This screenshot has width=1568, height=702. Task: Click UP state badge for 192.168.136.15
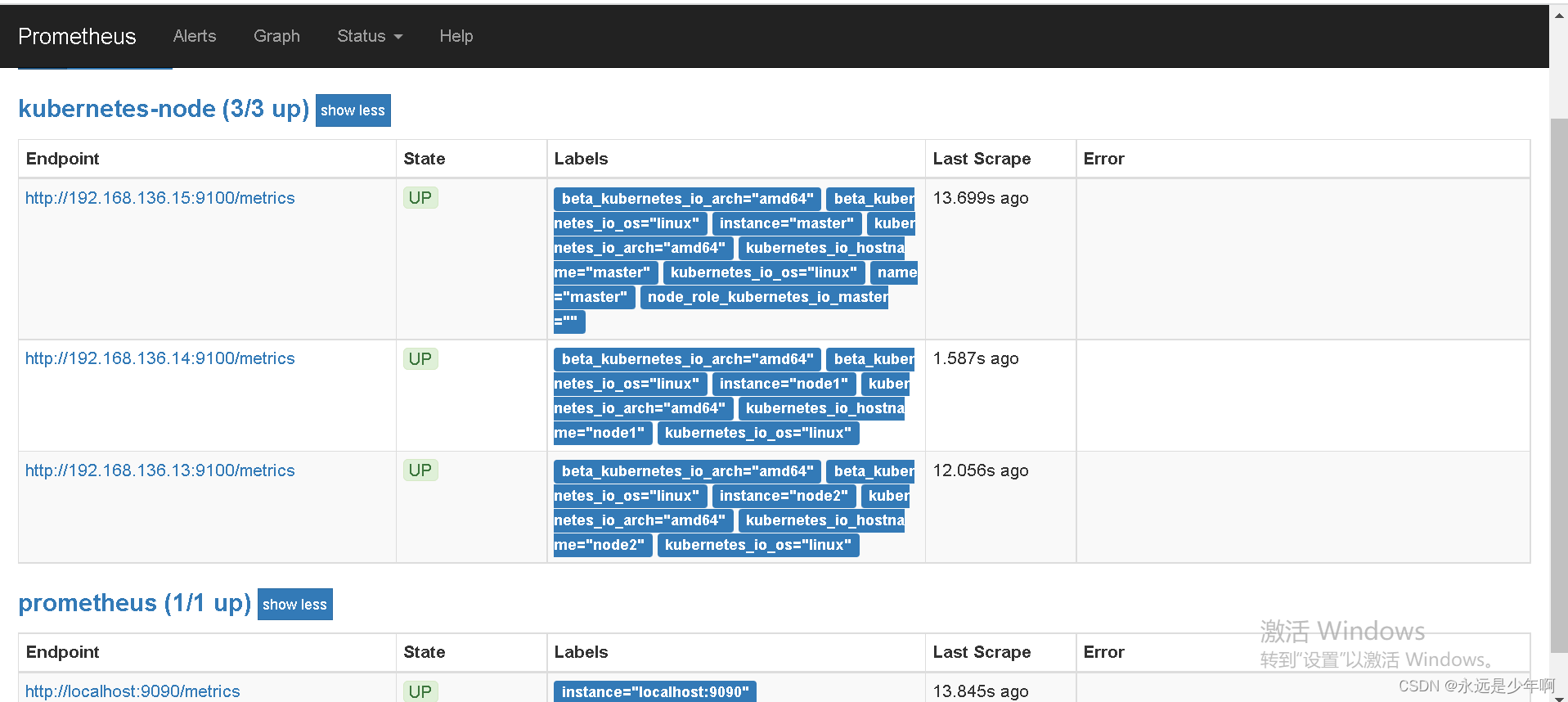pyautogui.click(x=420, y=198)
